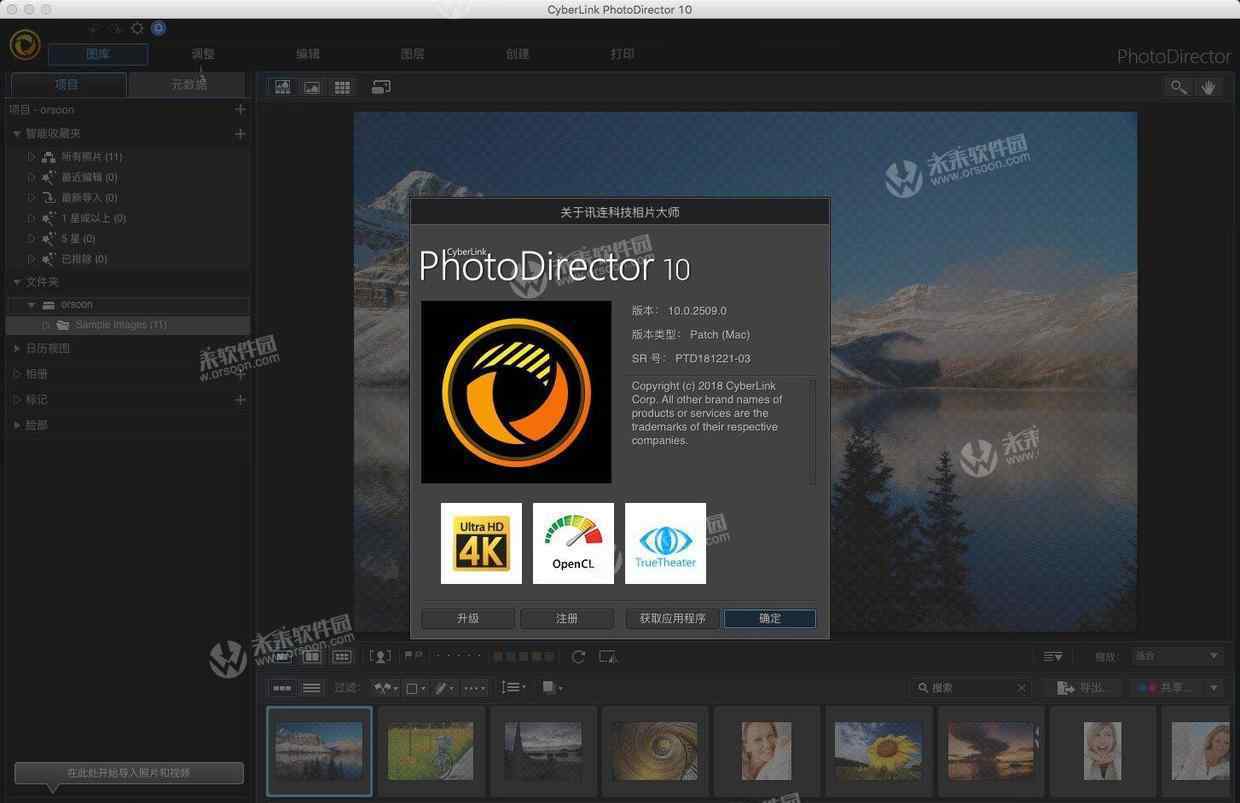Select the spiral staircase thumbnail

pyautogui.click(x=655, y=751)
